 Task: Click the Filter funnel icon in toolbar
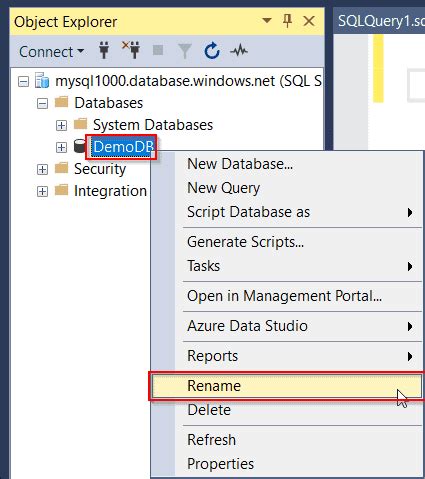pyautogui.click(x=185, y=51)
